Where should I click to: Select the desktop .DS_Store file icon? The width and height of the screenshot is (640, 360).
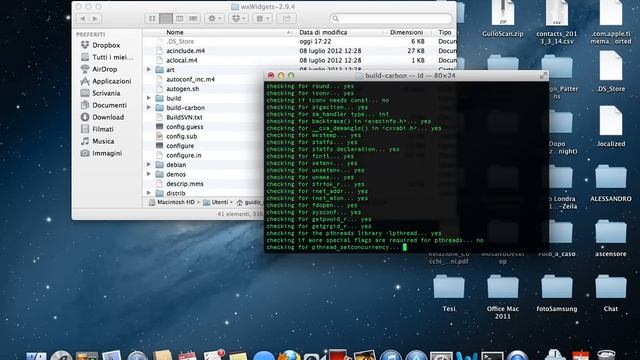[611, 67]
